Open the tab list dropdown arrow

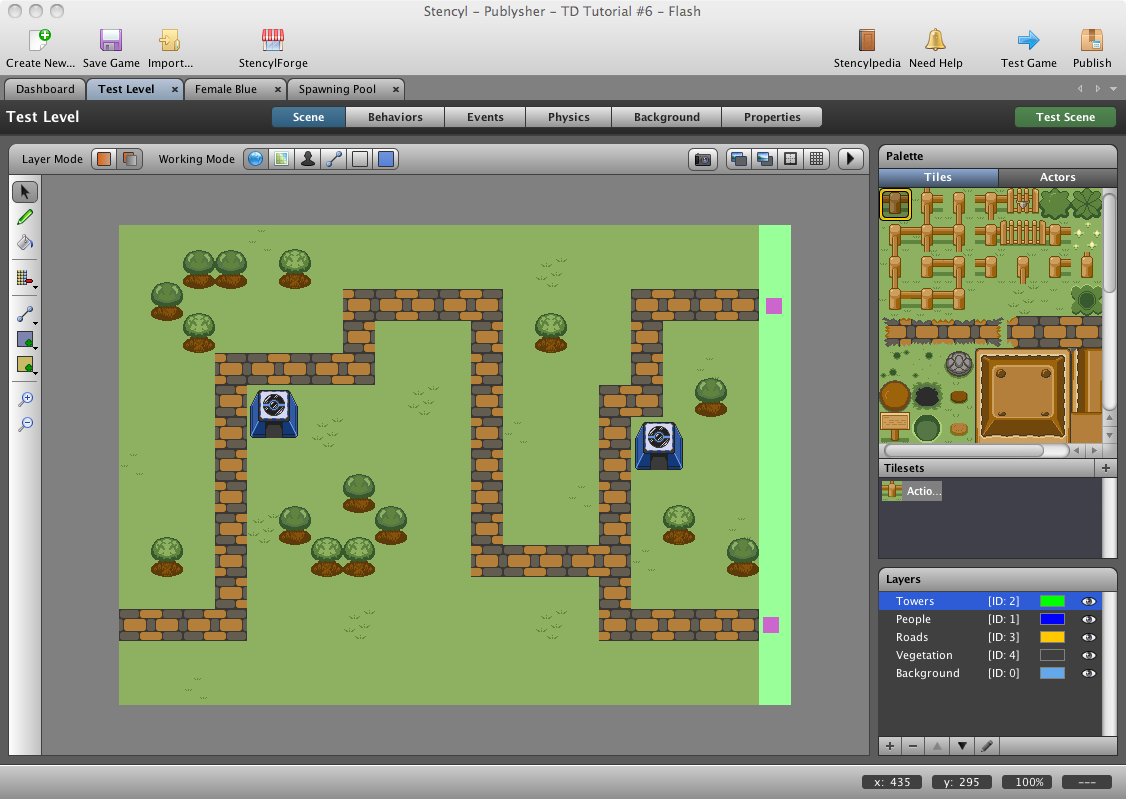tap(1114, 89)
